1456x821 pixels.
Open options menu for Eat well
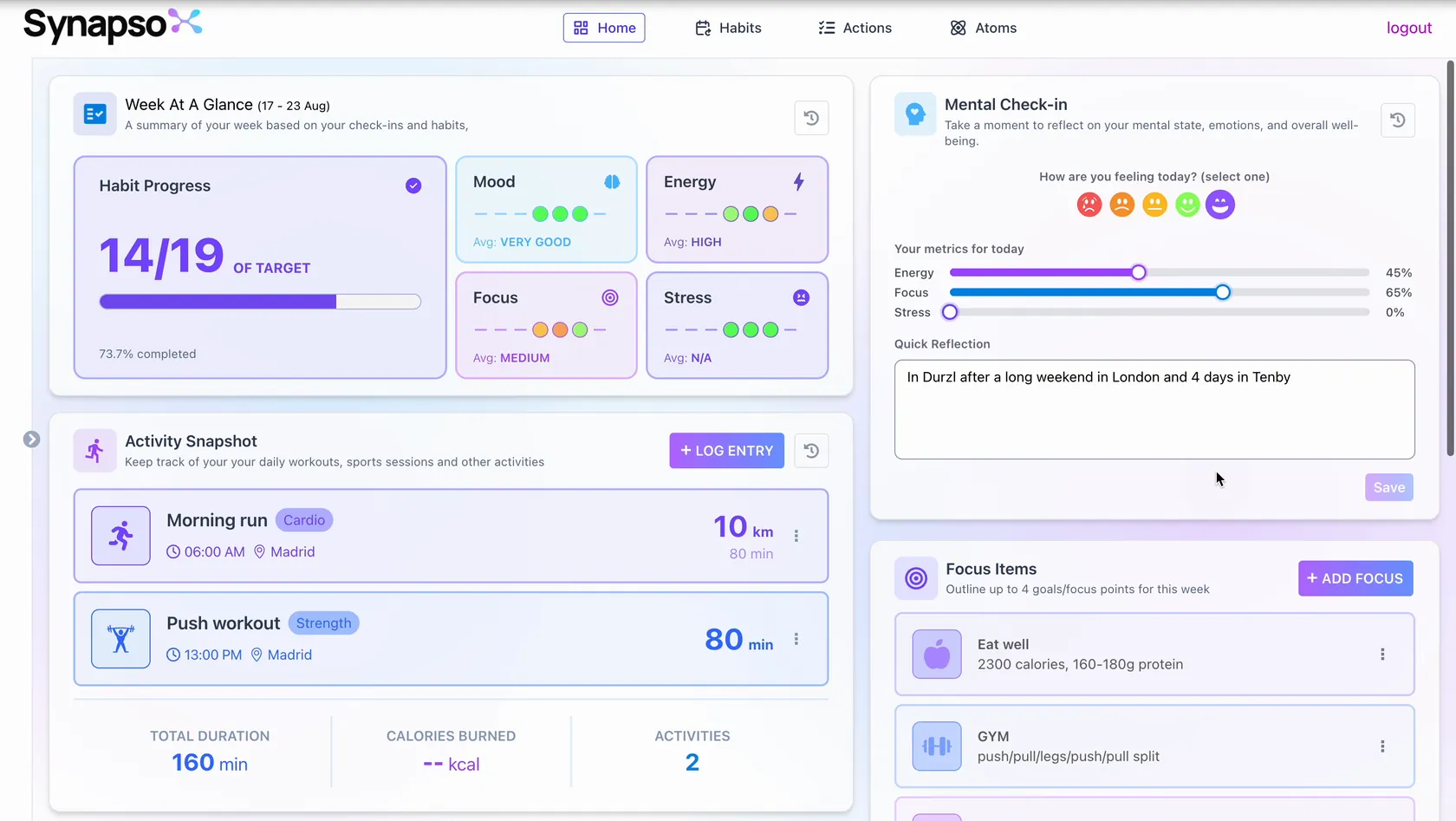click(x=1382, y=655)
